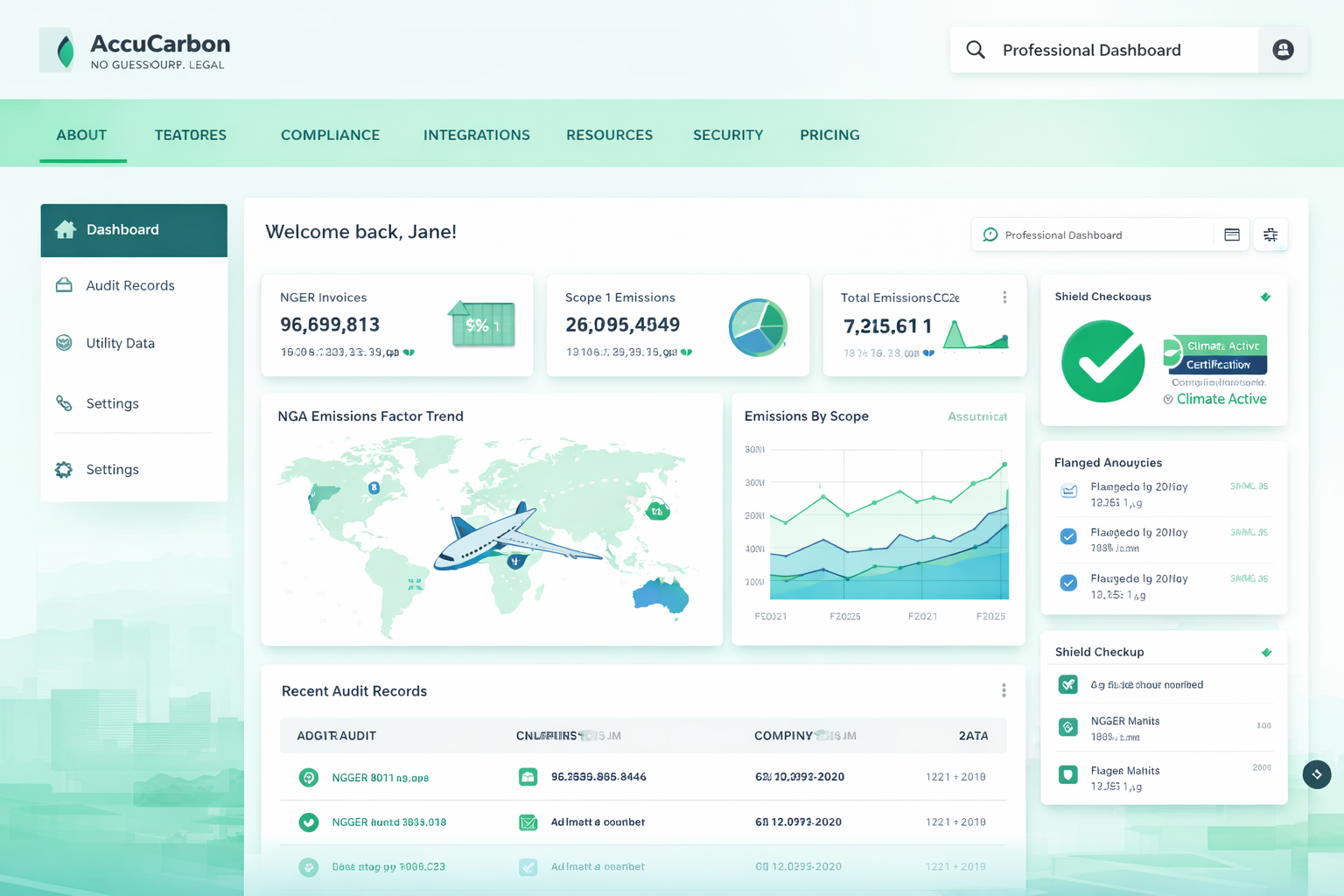Switch to the Compliance tab
Viewport: 1344px width, 896px height.
pos(330,135)
